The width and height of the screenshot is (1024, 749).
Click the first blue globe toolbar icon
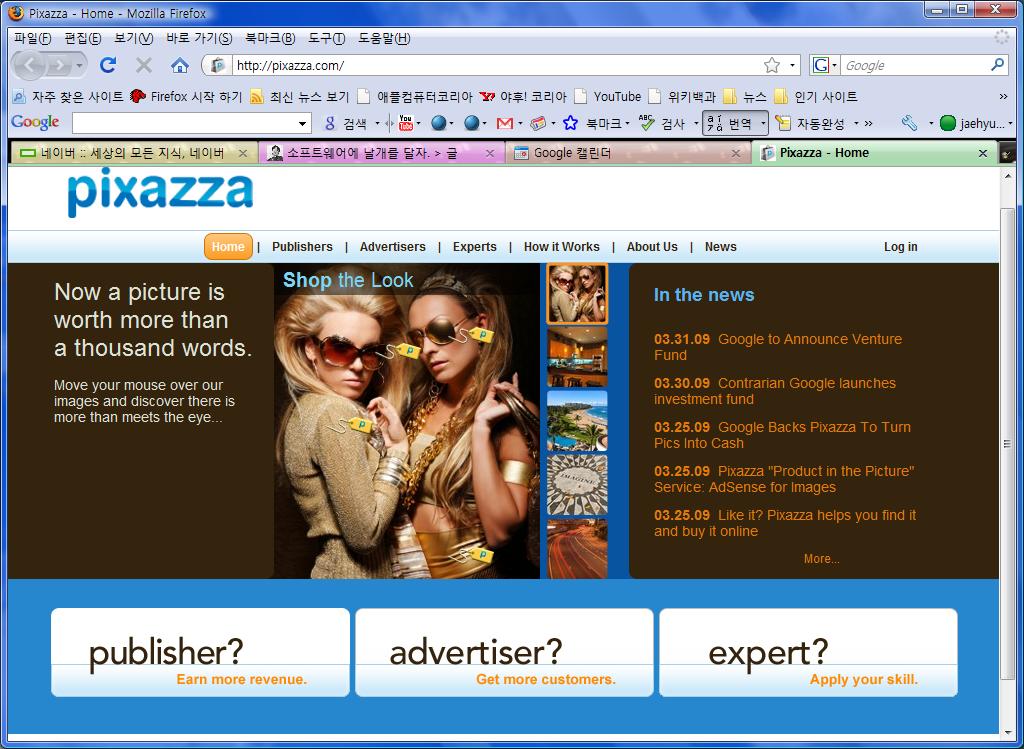point(439,123)
